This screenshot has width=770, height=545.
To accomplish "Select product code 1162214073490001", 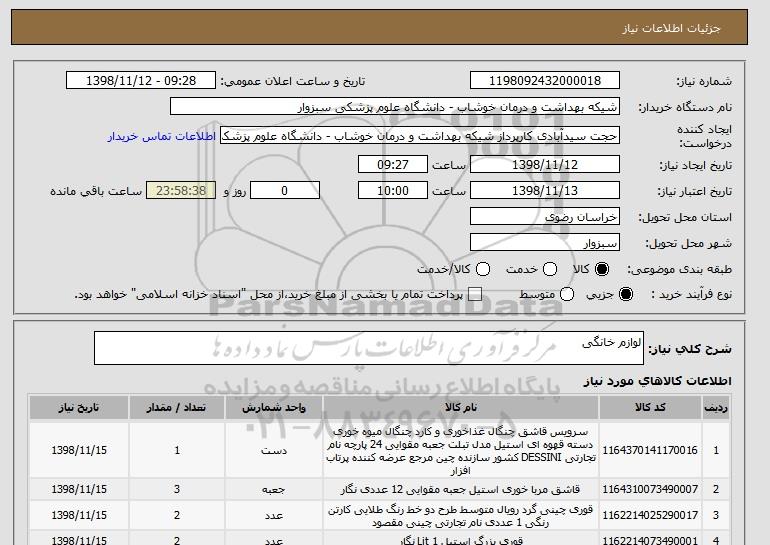I will [x=650, y=540].
